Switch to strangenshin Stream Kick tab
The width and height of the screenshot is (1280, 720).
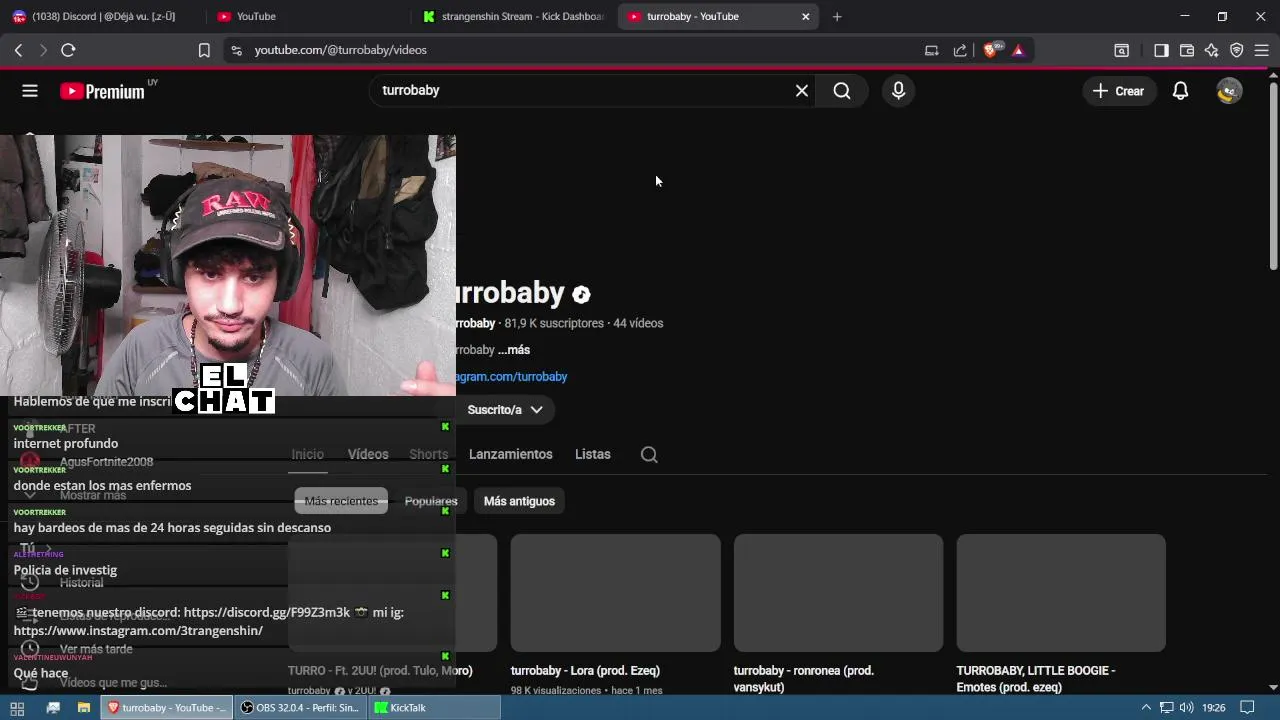(x=514, y=16)
